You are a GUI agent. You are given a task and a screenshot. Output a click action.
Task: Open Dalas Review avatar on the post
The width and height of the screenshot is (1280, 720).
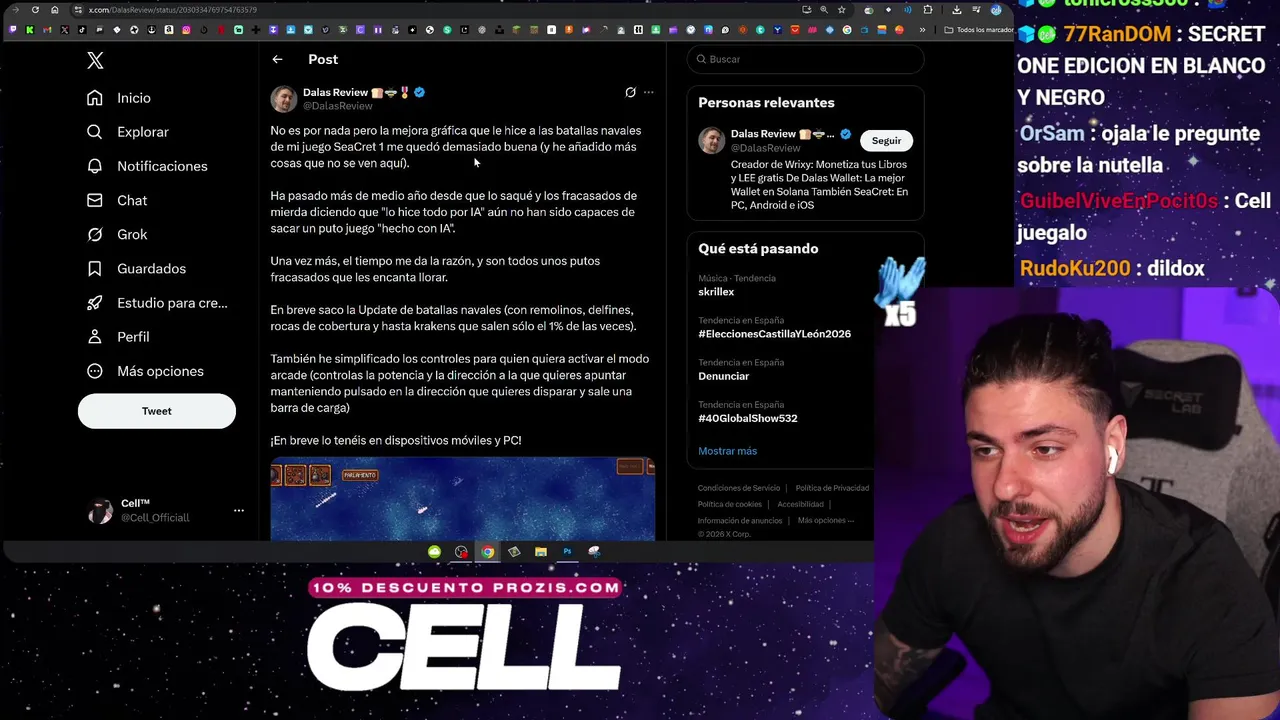click(284, 99)
